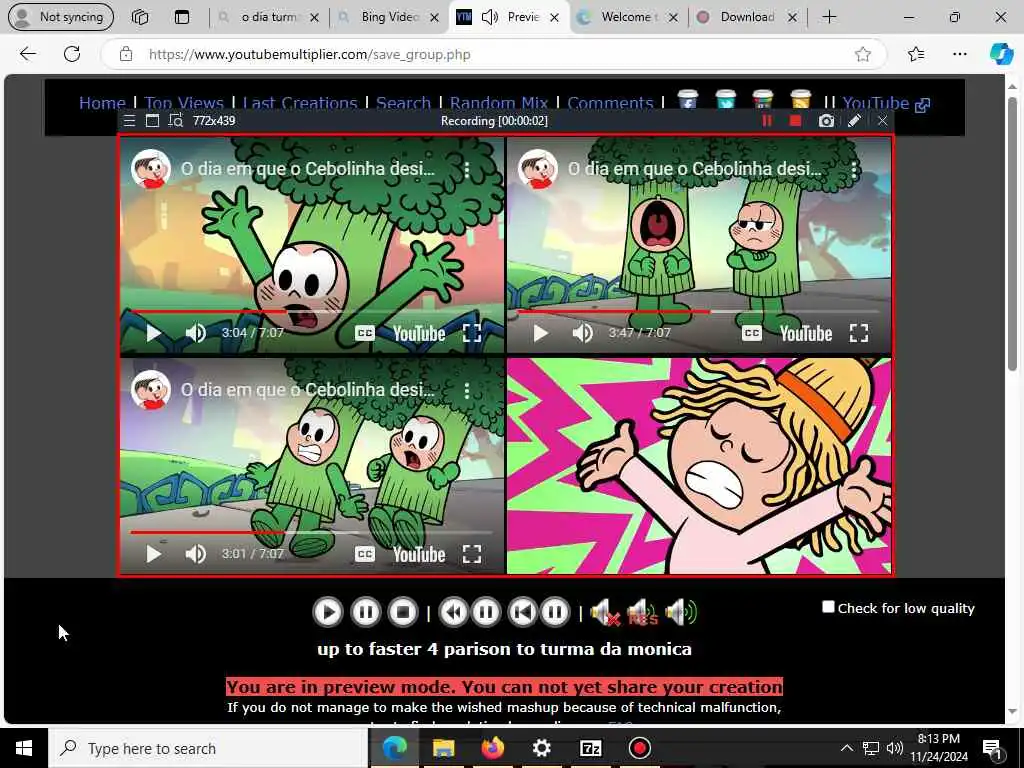Toggle captions on the 3:04 / 7:07 video

(364, 333)
